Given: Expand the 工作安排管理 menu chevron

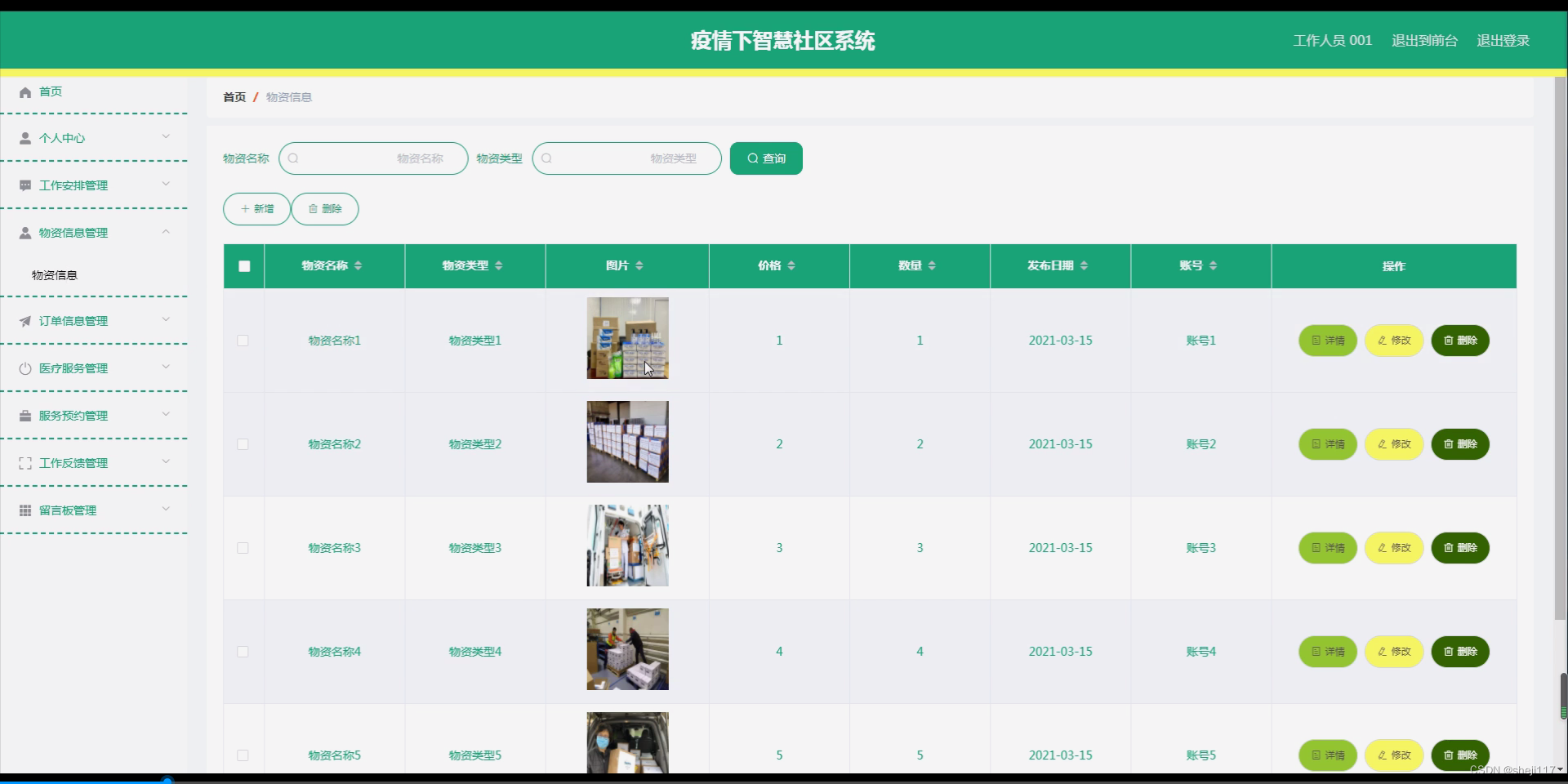Looking at the screenshot, I should coord(166,184).
